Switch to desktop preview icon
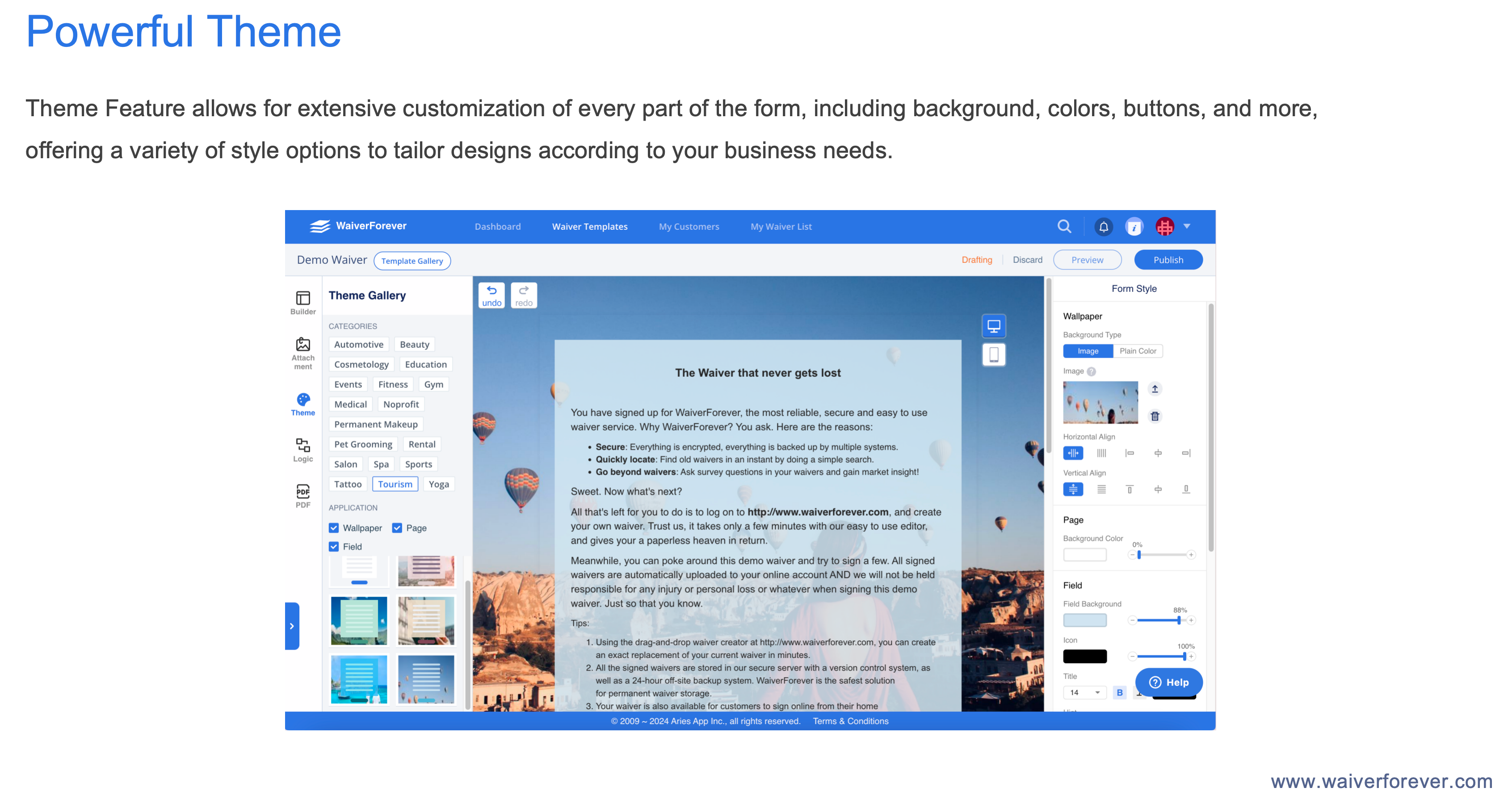1512x809 pixels. [993, 326]
